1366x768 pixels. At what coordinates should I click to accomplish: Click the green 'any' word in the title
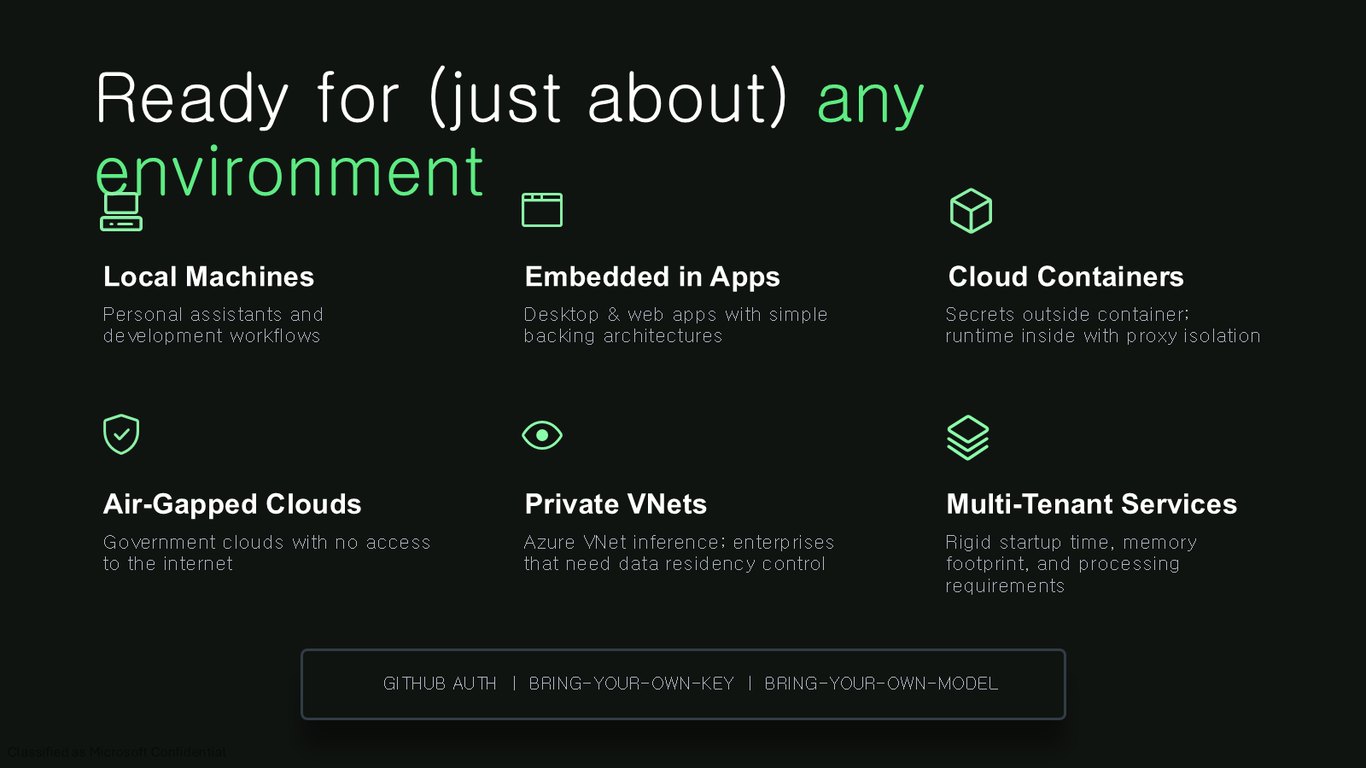(x=870, y=104)
